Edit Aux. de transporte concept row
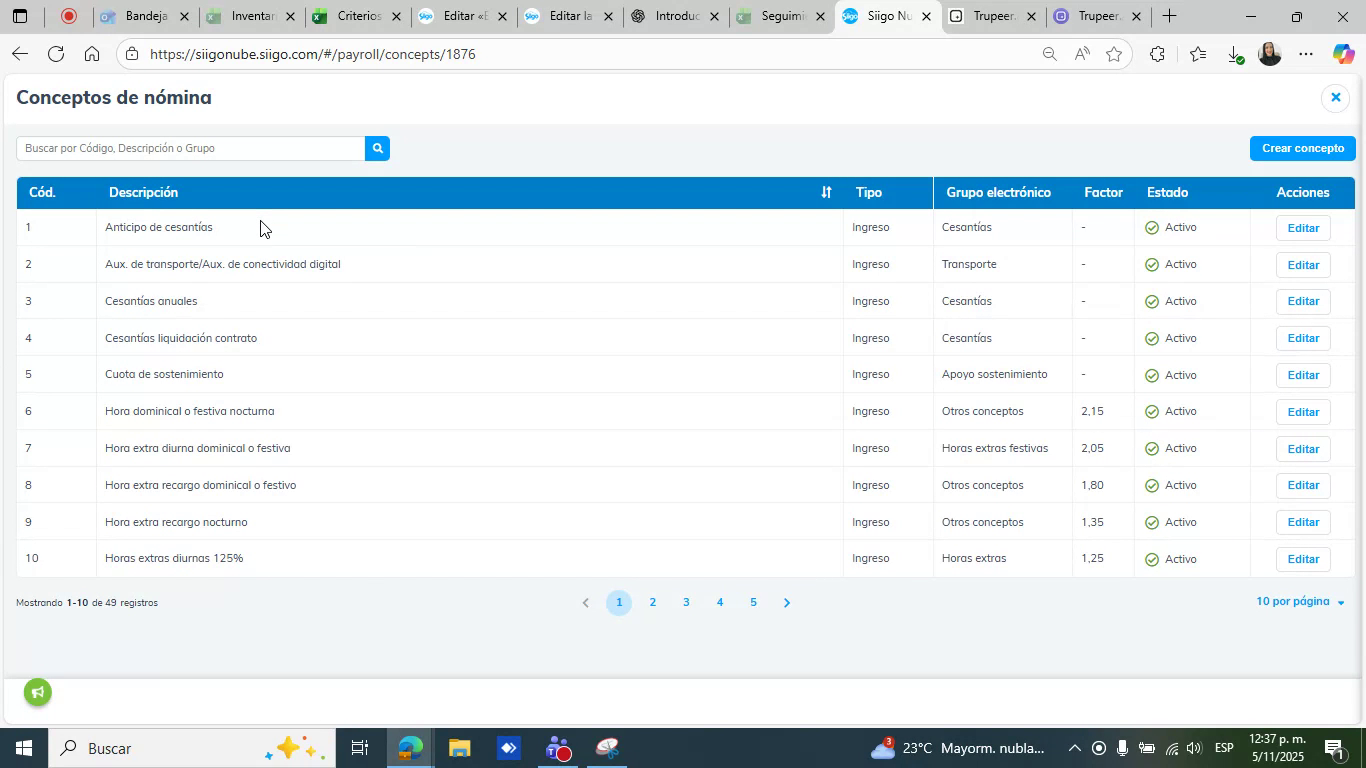The image size is (1366, 768). pos(1303,265)
